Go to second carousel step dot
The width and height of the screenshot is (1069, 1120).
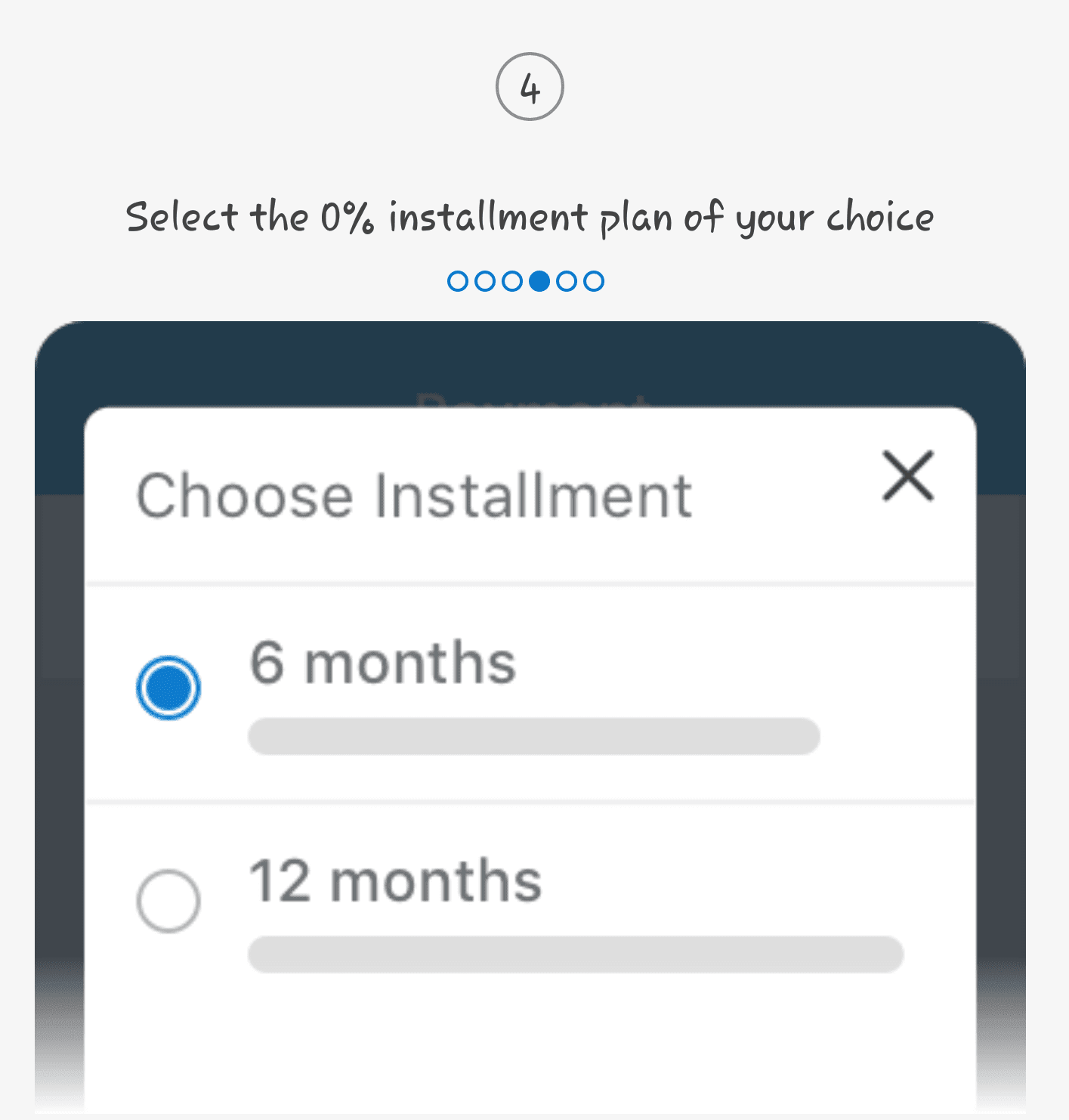click(485, 281)
